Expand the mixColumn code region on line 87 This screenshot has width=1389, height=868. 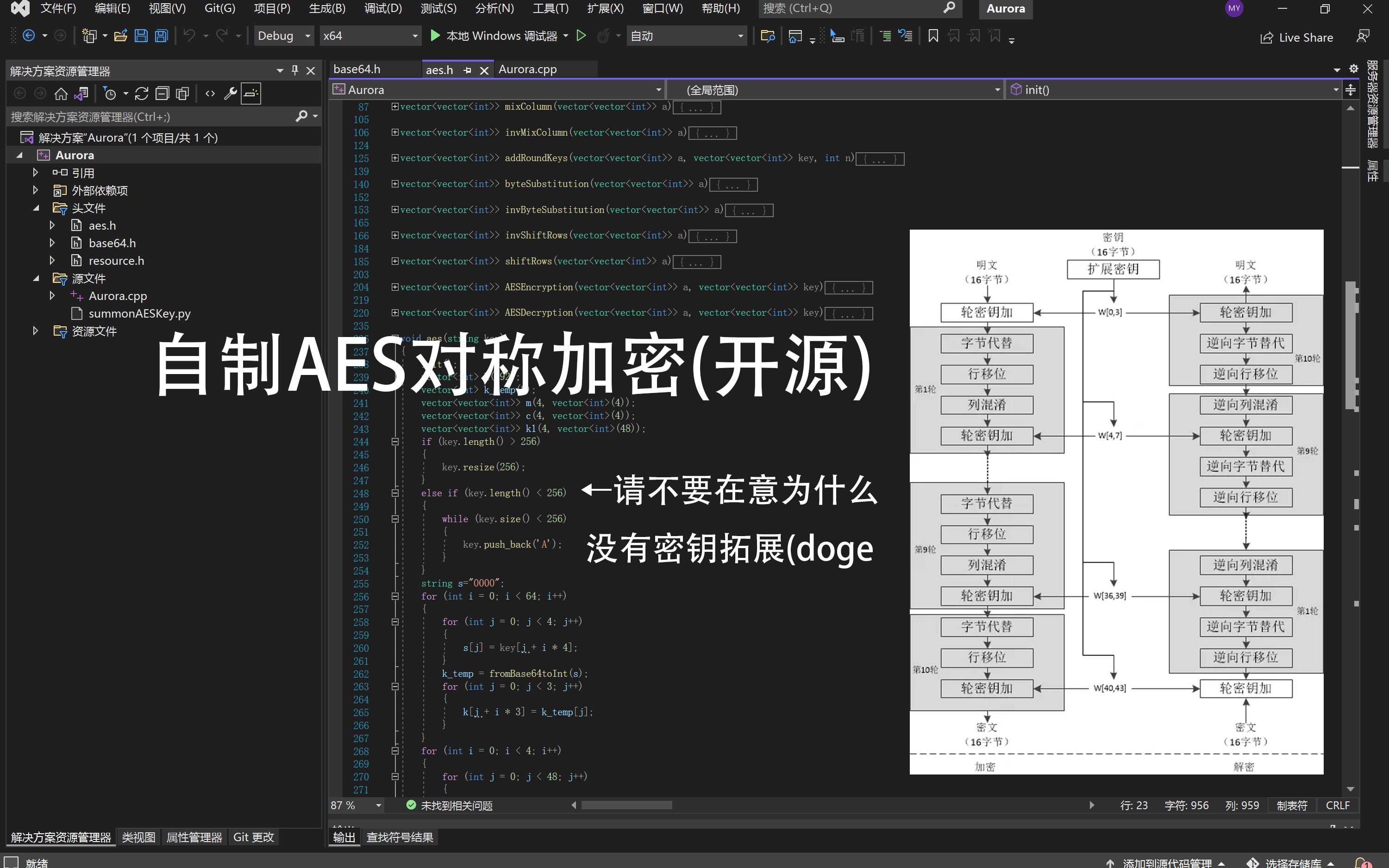(395, 107)
